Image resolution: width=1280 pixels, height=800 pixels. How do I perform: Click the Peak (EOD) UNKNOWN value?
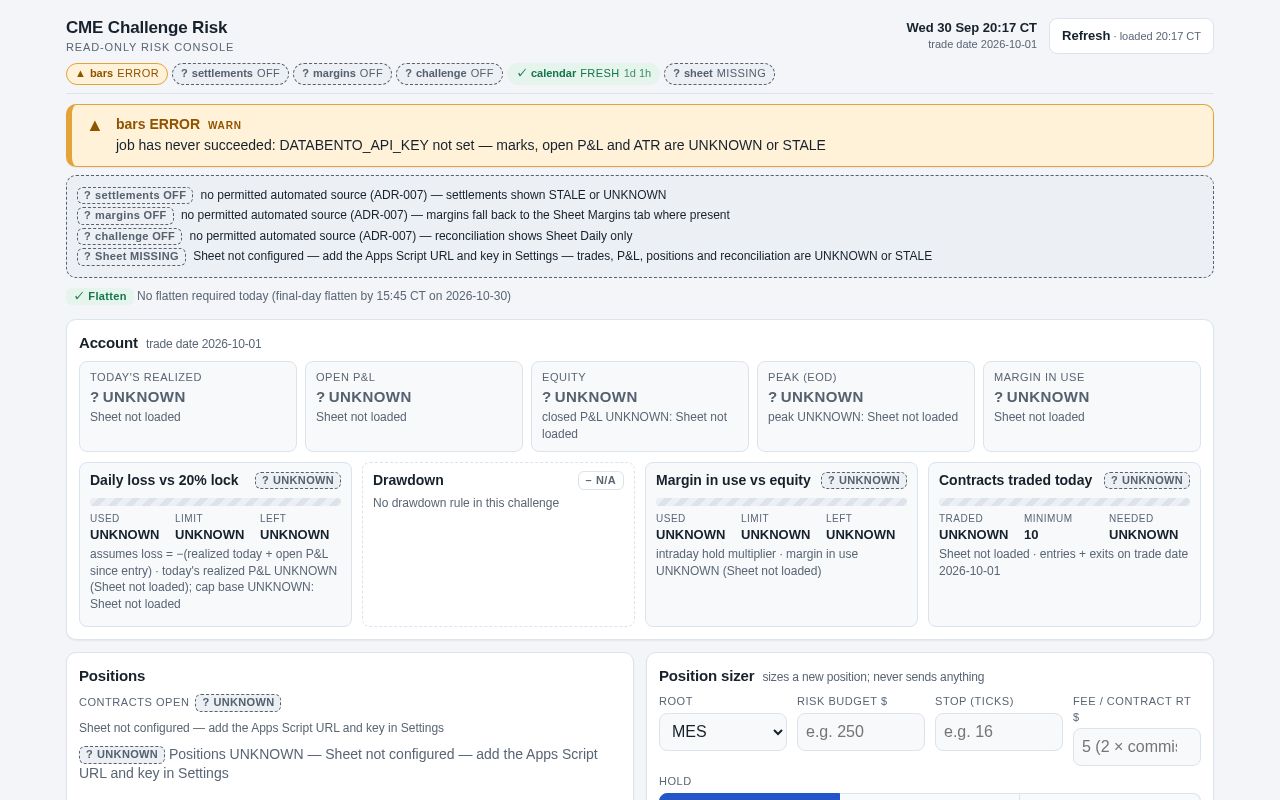tap(816, 397)
